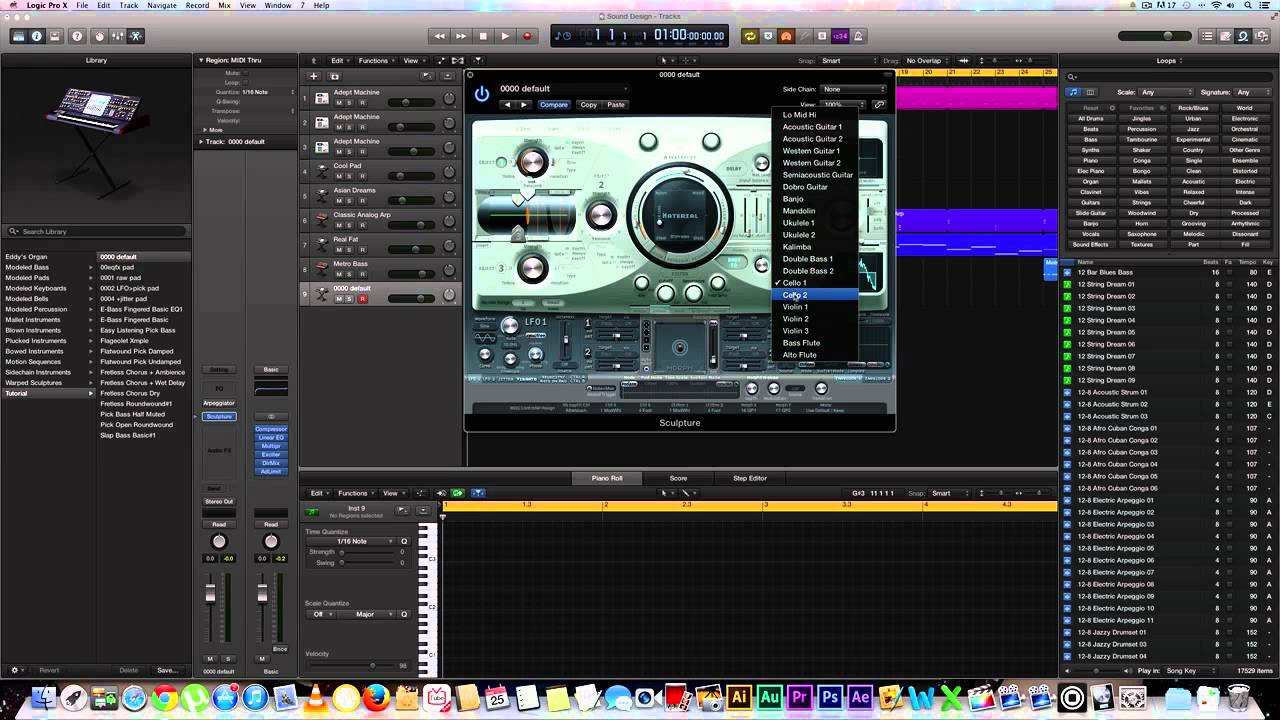Open Photoshop from the Dock
Image resolution: width=1280 pixels, height=720 pixels.
829,698
